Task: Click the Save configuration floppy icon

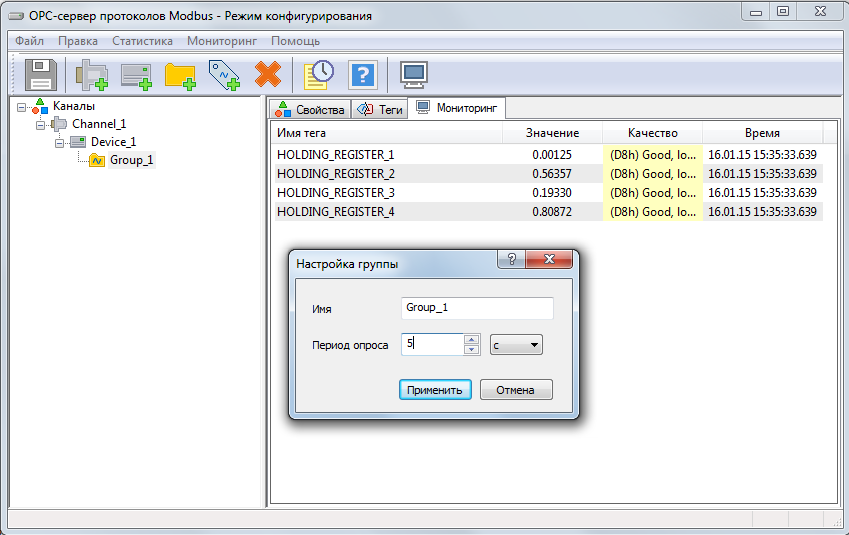Action: point(41,74)
